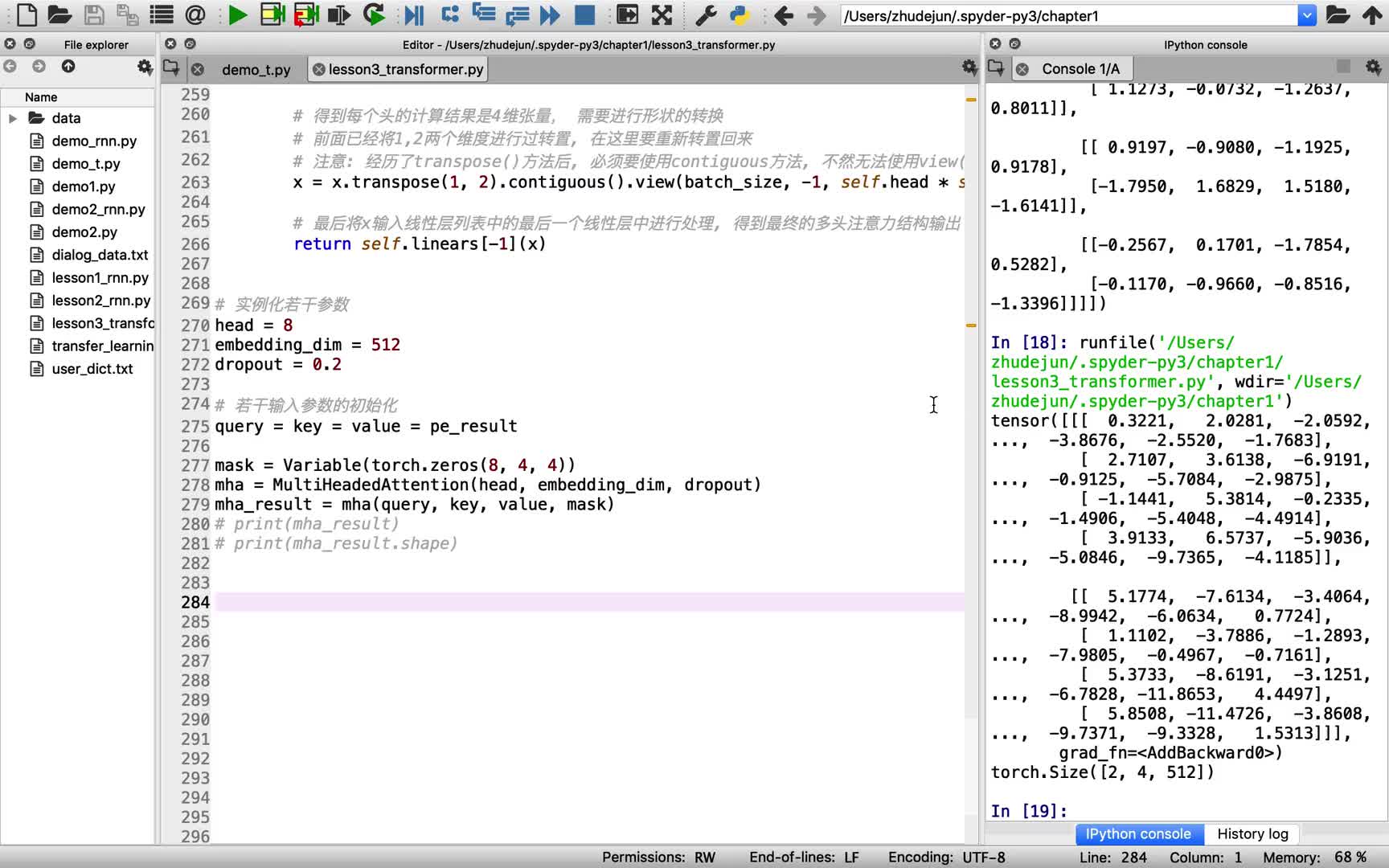The image size is (1389, 868).
Task: Click the In [19]: console prompt
Action: pyautogui.click(x=1029, y=811)
